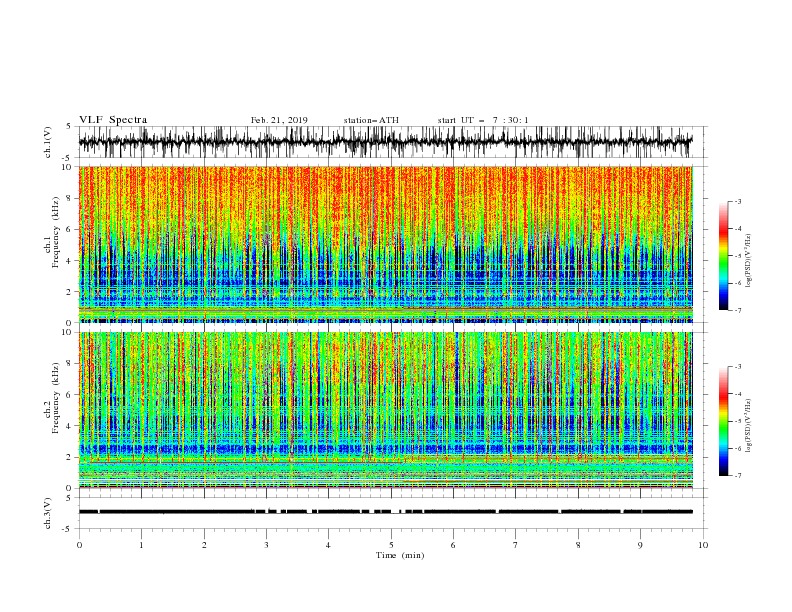This screenshot has height=612, width=792.
Task: Click the ch.2 color scale bar
Action: click(x=723, y=421)
